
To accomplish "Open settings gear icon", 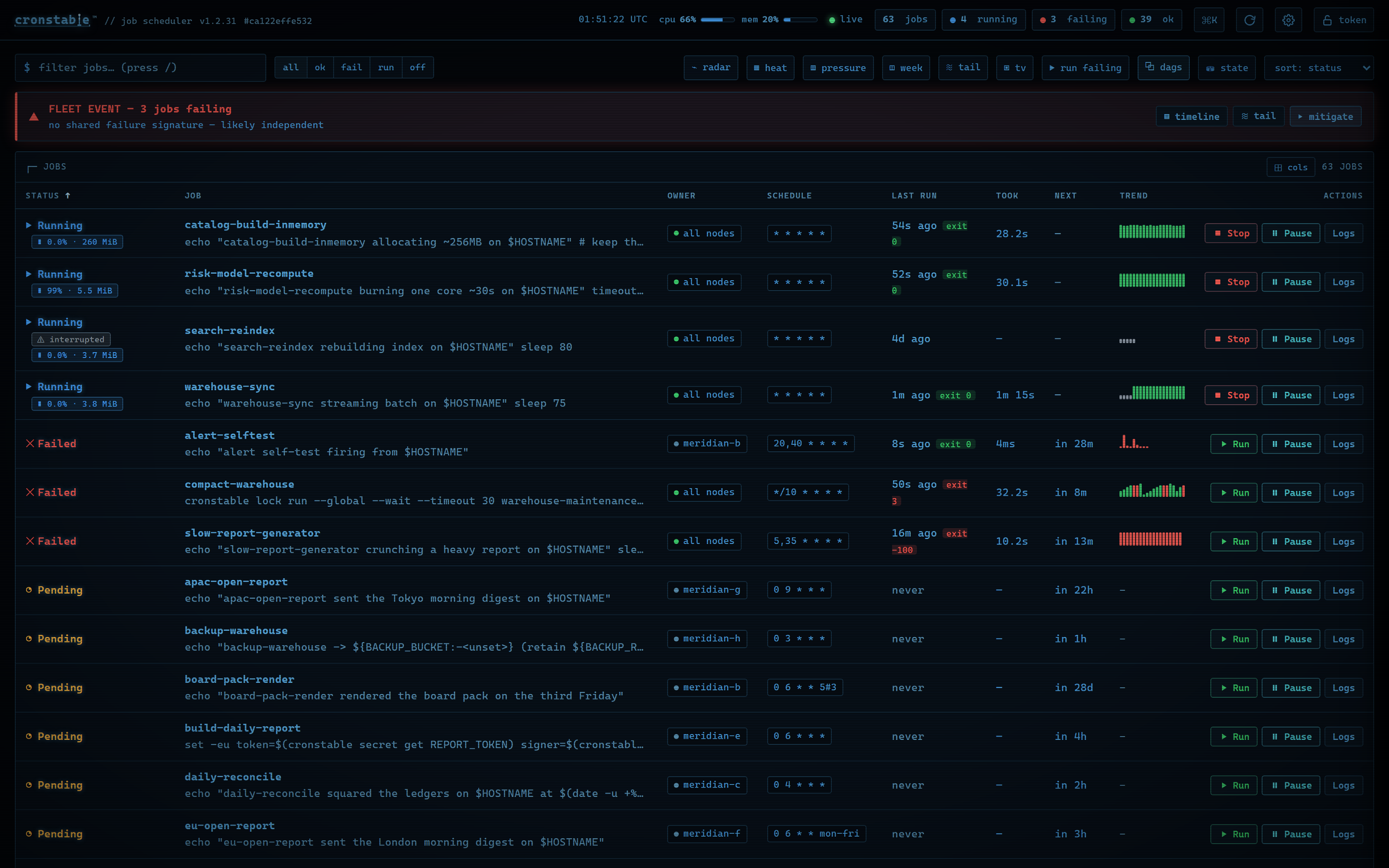I will point(1289,20).
